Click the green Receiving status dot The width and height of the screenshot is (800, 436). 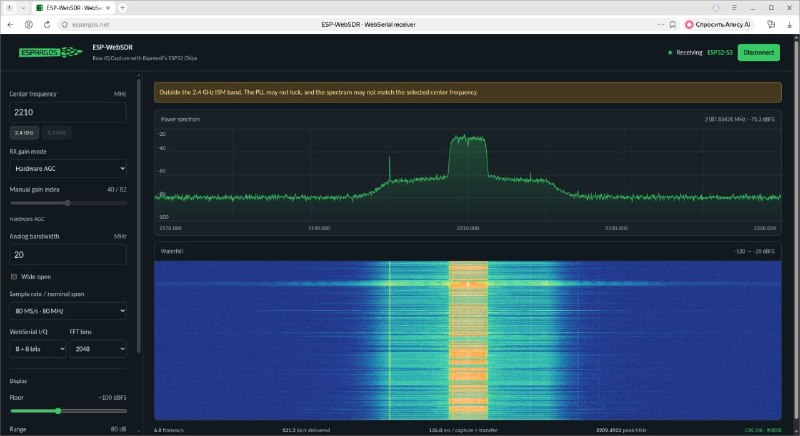pos(670,53)
